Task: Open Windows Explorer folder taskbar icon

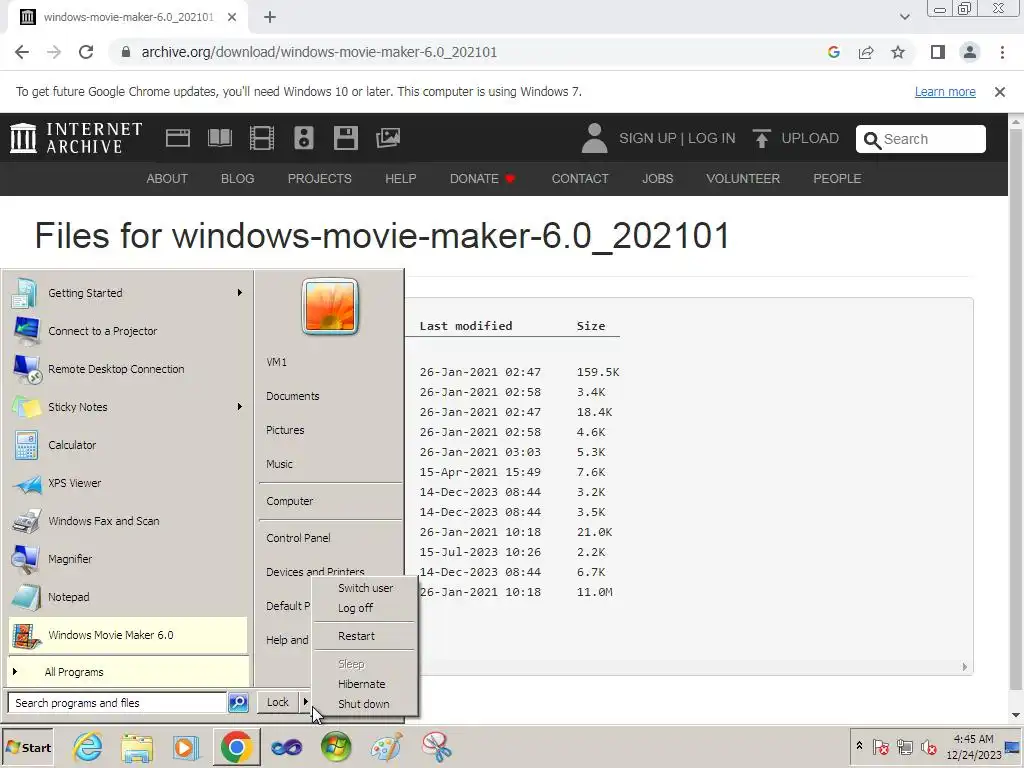Action: pyautogui.click(x=136, y=747)
